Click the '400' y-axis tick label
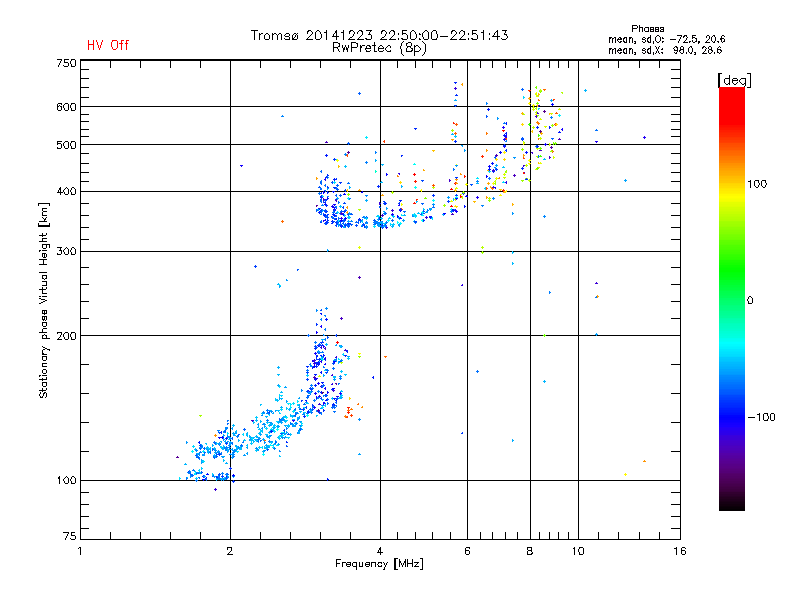Image resolution: width=800 pixels, height=600 pixels. pos(66,191)
